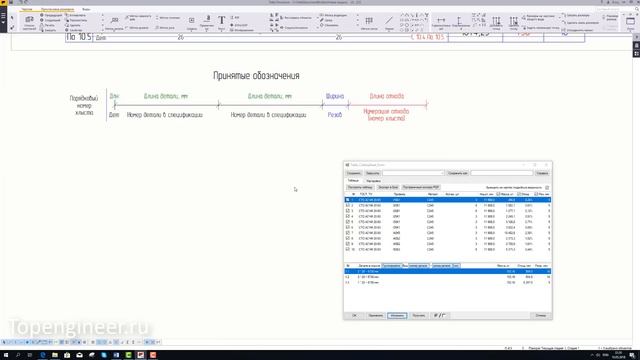The image size is (640, 360).
Task: Open Справка help in the dialog
Action: [x=542, y=173]
